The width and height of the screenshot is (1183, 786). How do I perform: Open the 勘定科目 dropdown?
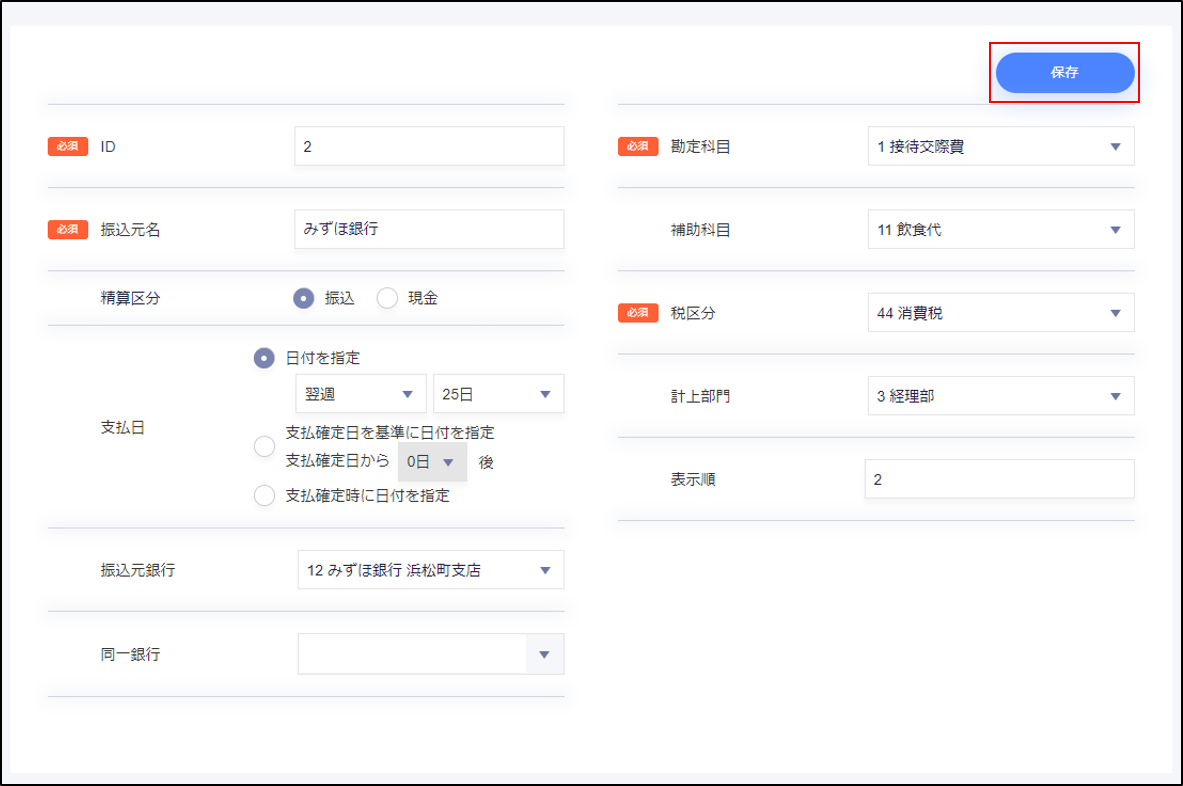[x=1000, y=147]
